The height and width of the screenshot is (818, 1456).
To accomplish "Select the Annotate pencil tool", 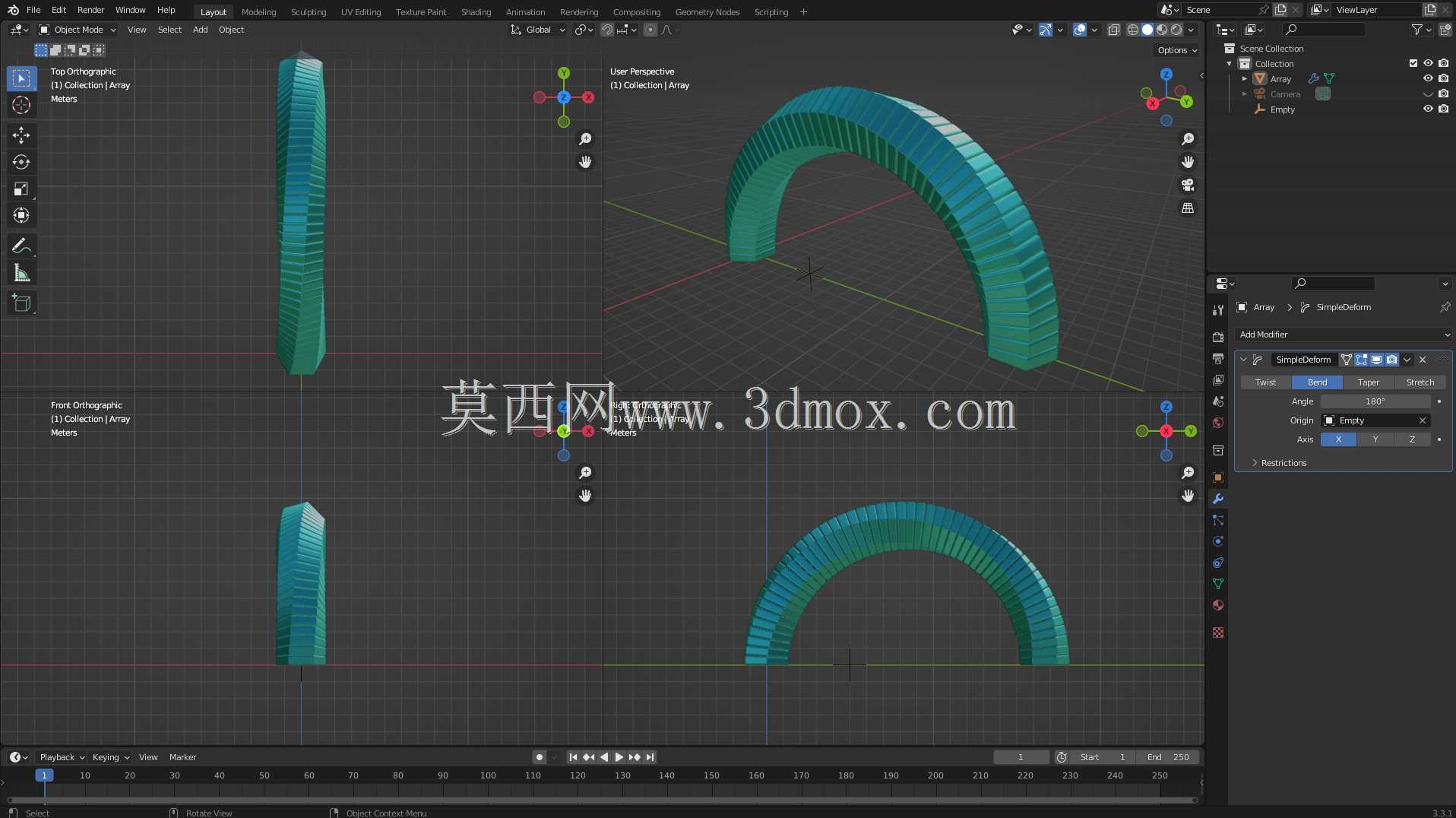I will (x=21, y=246).
